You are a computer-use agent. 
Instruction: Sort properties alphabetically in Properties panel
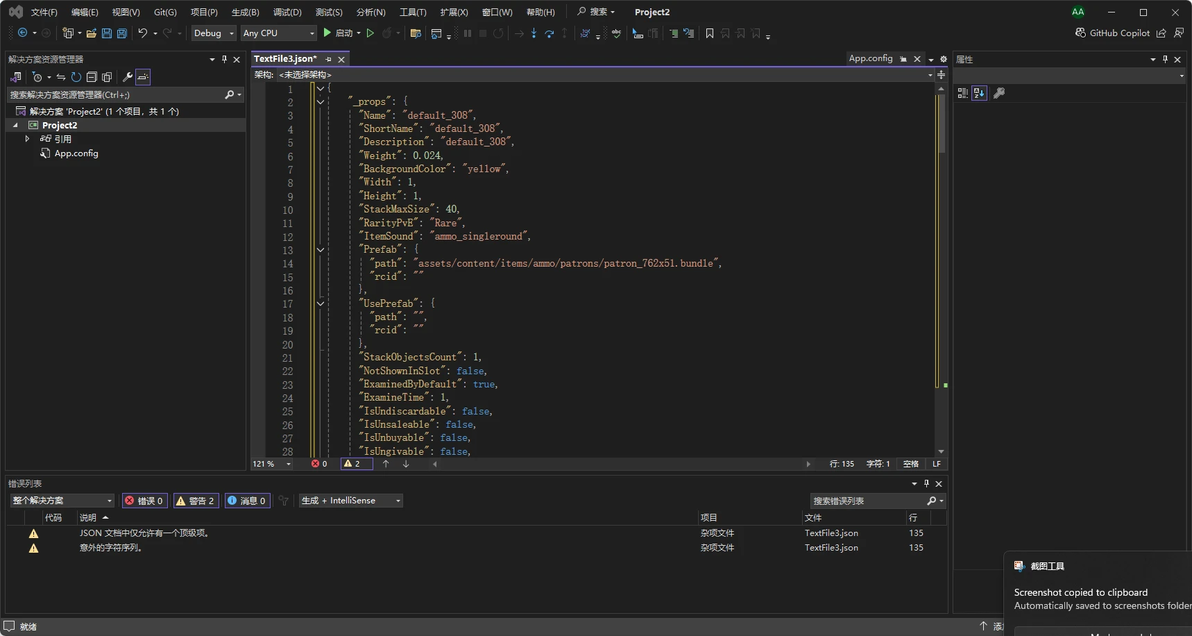[x=979, y=93]
